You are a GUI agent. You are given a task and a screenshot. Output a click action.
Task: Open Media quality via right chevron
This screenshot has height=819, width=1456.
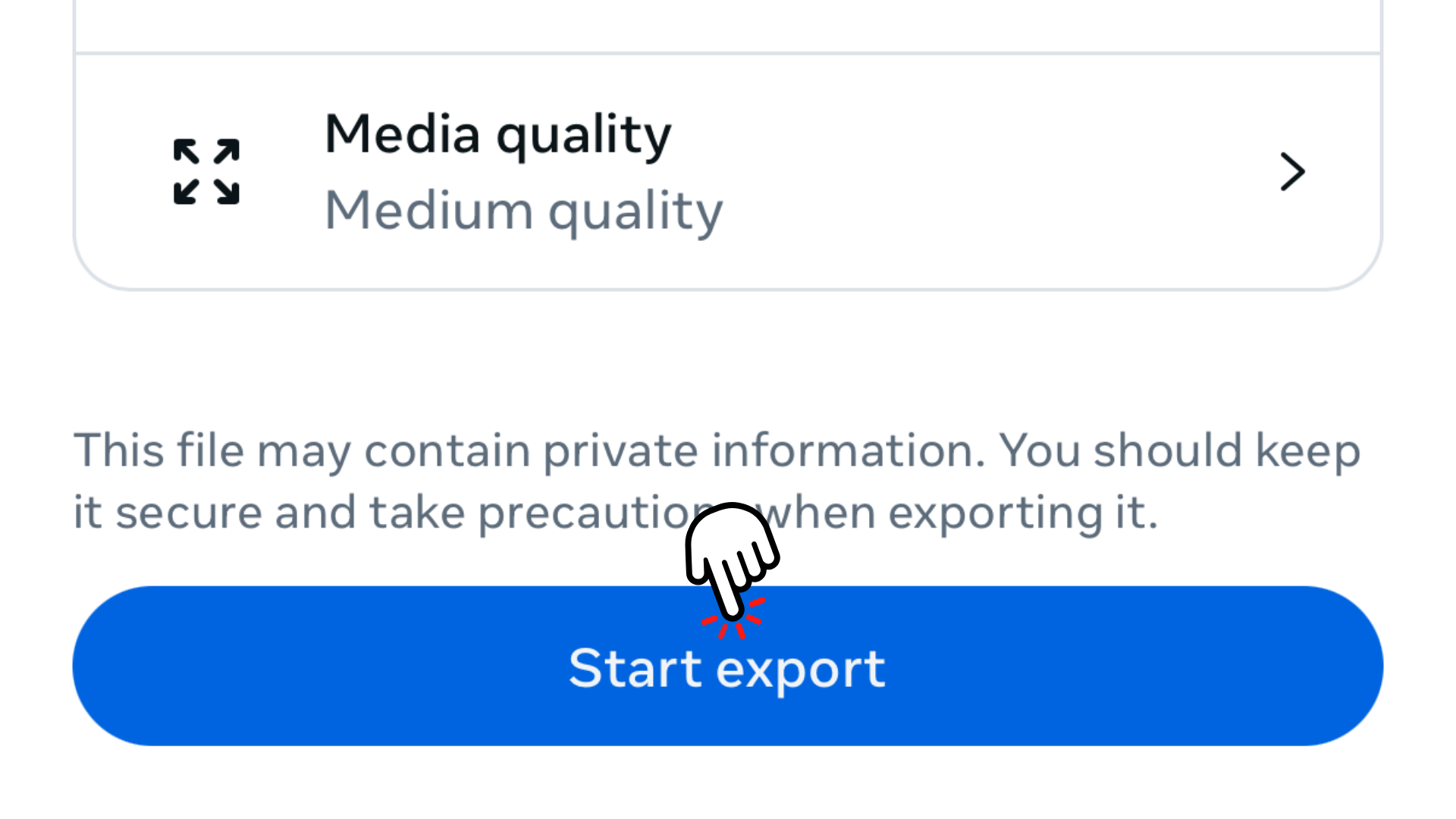(x=1292, y=171)
